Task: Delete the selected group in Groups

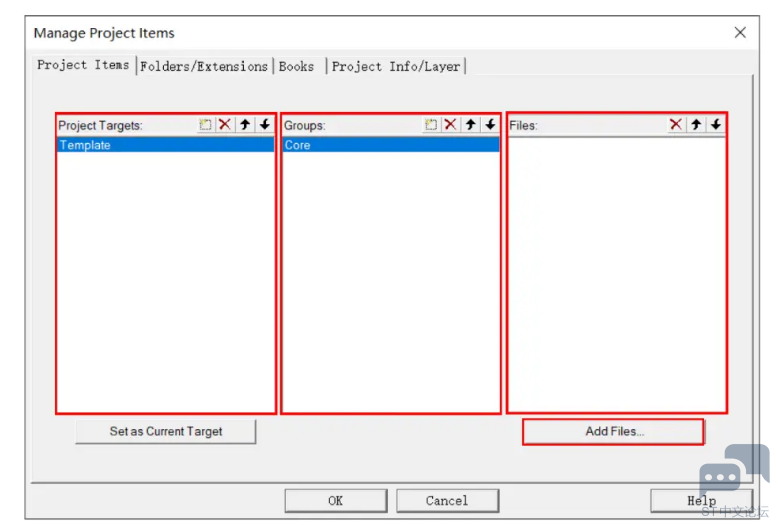Action: coord(451,125)
